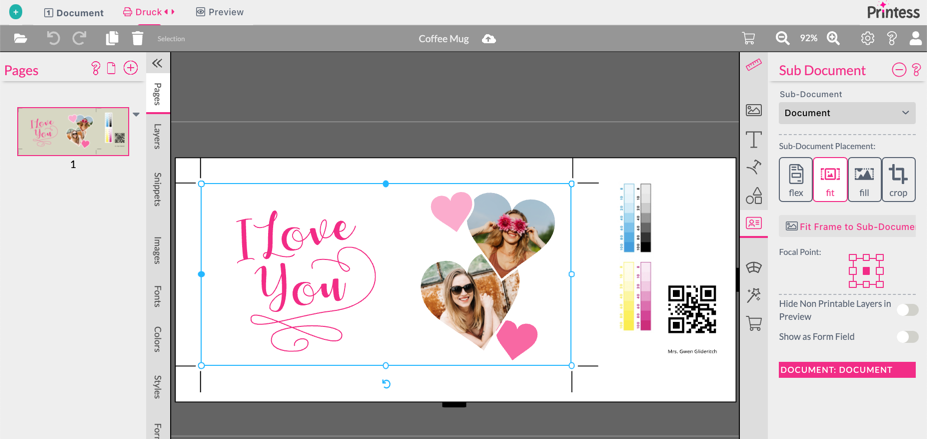Viewport: 927px width, 439px height.
Task: Switch to the Preview tab
Action: [x=219, y=12]
